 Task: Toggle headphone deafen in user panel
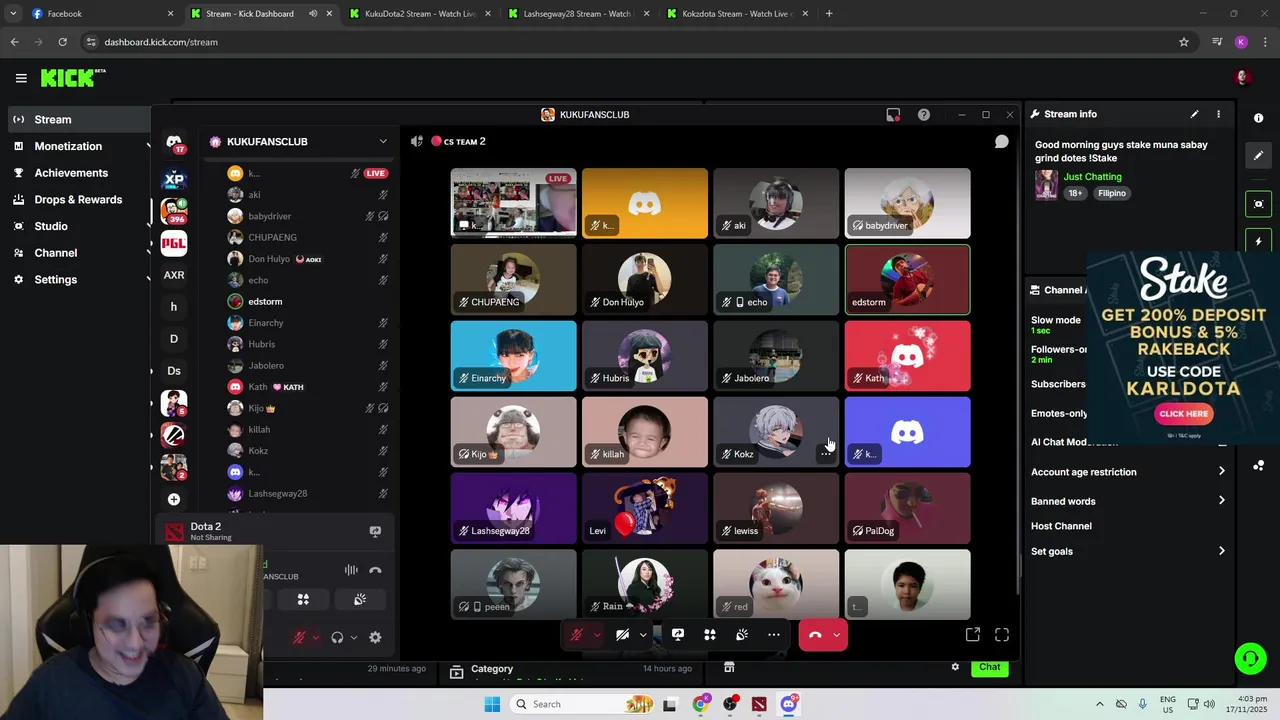click(x=337, y=637)
